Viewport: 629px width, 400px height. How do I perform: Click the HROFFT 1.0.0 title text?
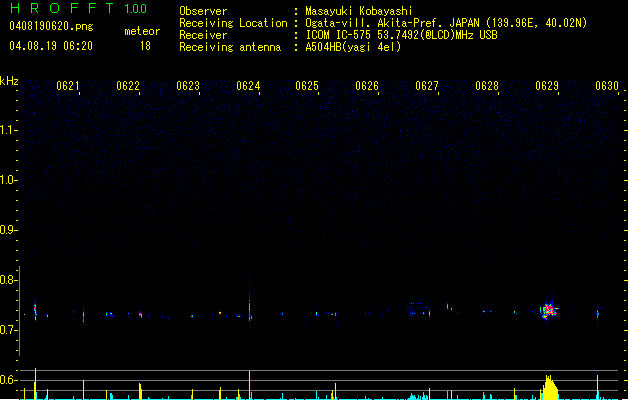(78, 8)
